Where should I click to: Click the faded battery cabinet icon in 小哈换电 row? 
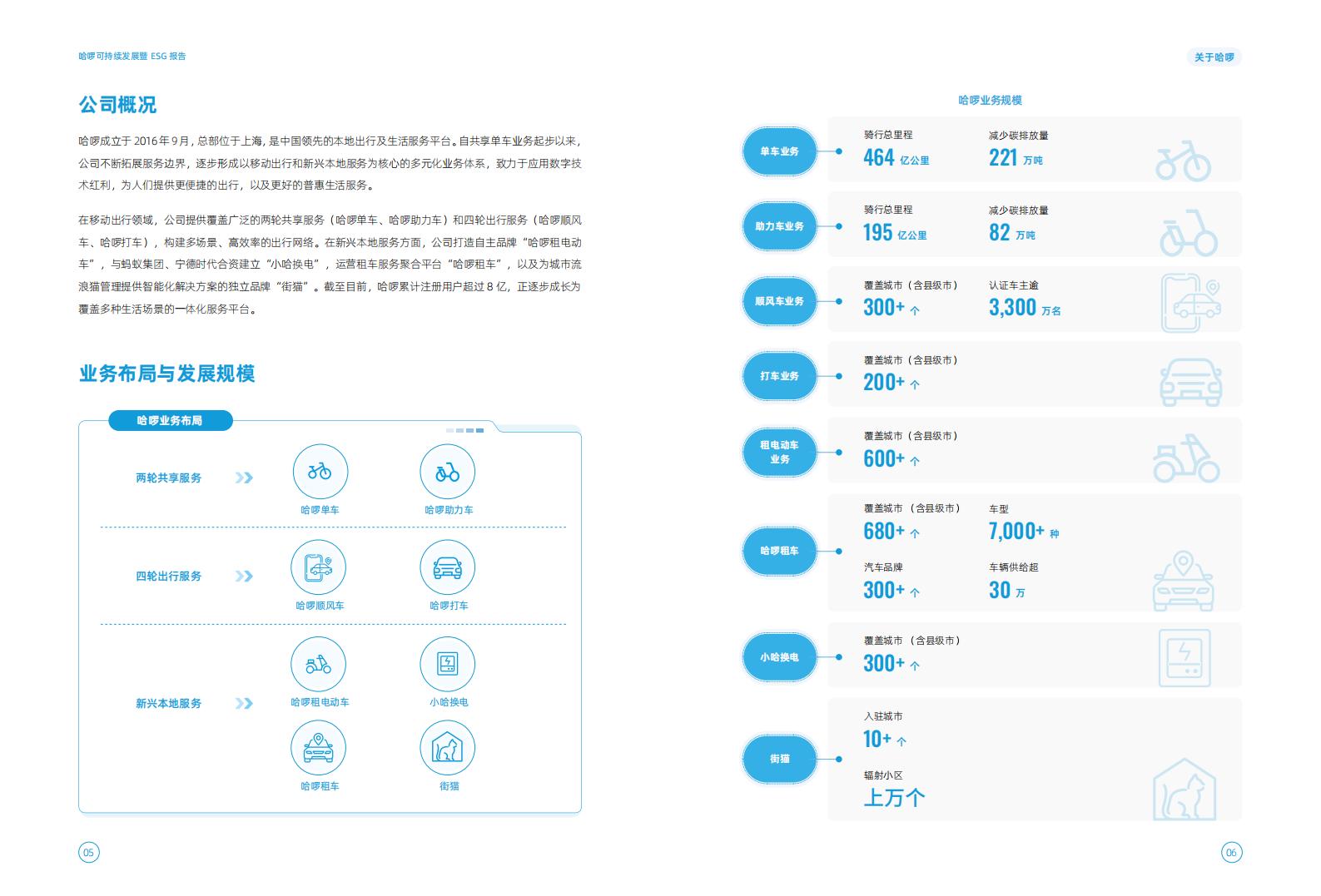point(1184,658)
